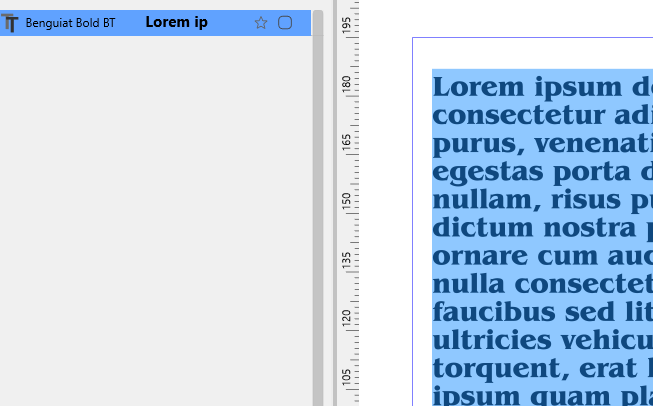The height and width of the screenshot is (406, 653).
Task: Click the text line starting with 'egestas porta'
Action: click(540, 172)
